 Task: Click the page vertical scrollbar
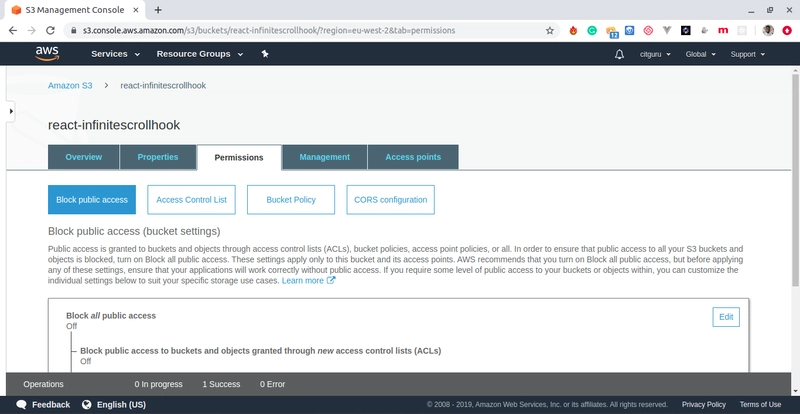(795, 179)
